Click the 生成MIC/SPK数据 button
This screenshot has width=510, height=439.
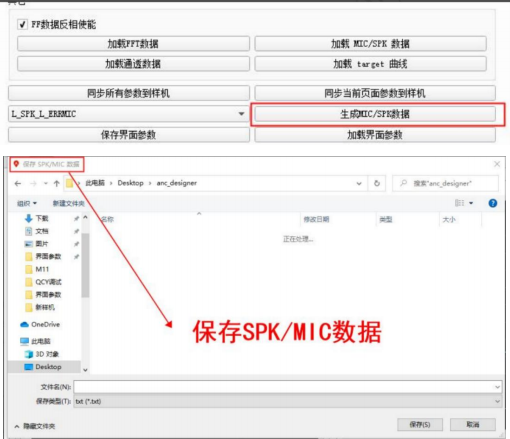pos(375,114)
